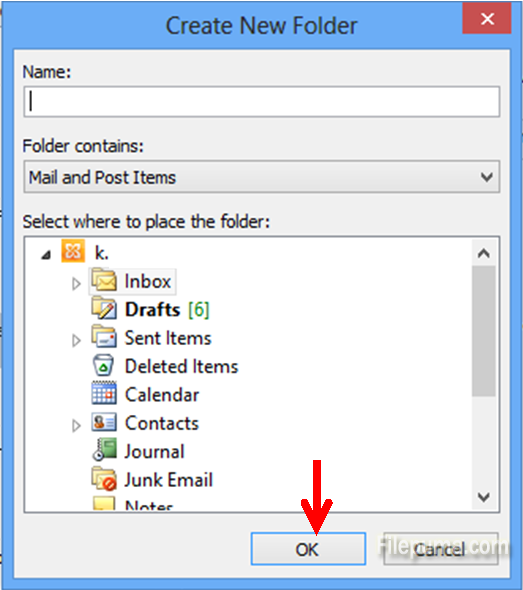Click the OK button
Image resolution: width=523 pixels, height=590 pixels.
(x=309, y=549)
